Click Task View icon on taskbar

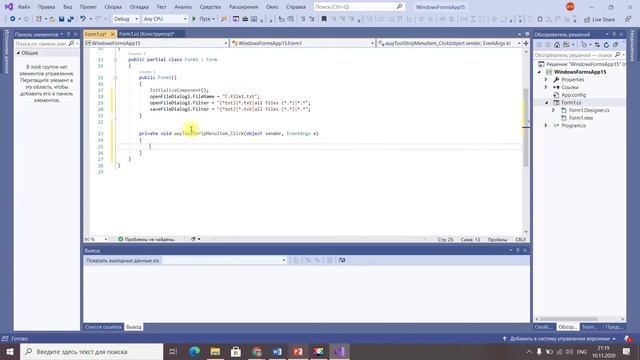pos(173,351)
